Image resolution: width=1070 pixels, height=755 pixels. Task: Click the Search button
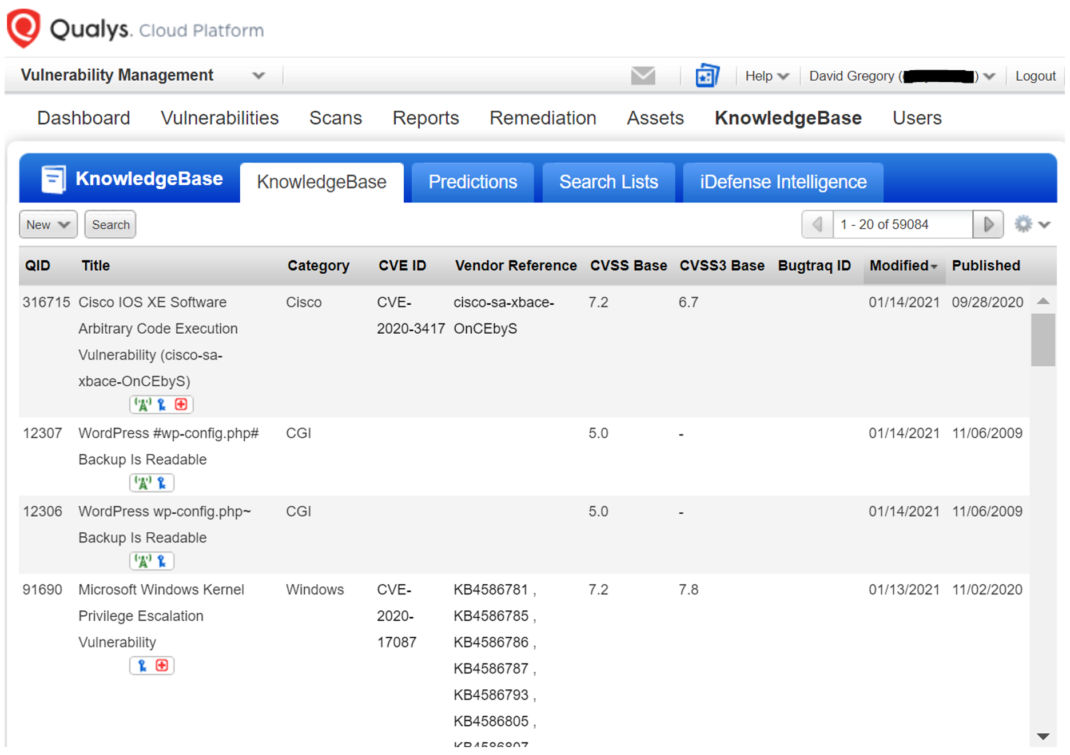point(111,225)
